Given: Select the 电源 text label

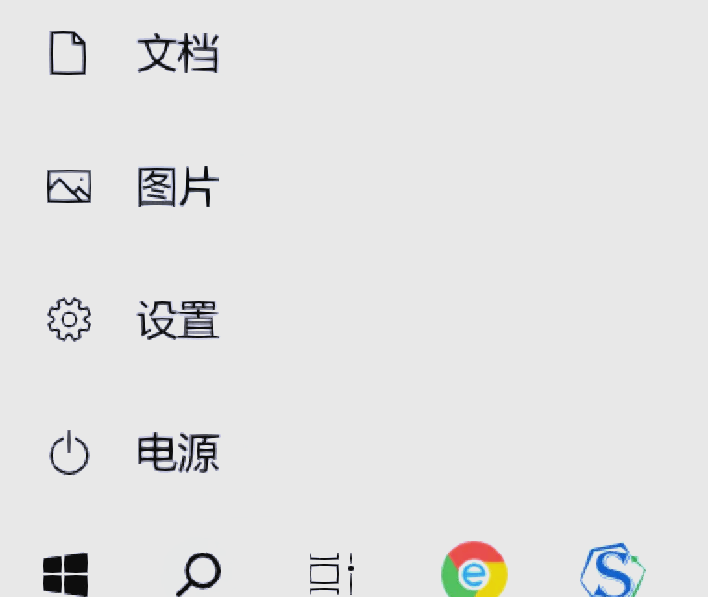Looking at the screenshot, I should click(178, 452).
